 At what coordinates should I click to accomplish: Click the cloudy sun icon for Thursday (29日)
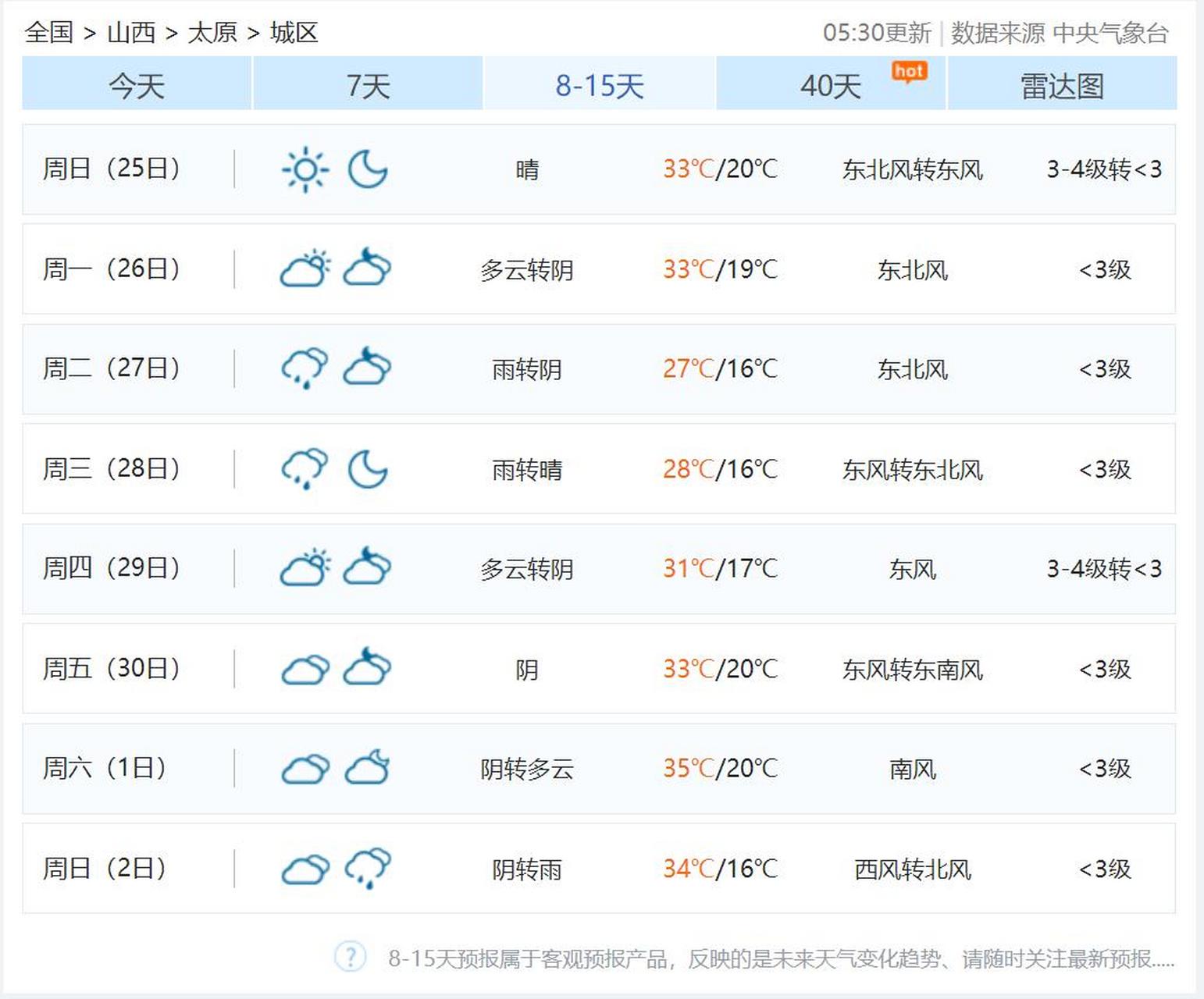click(x=305, y=567)
